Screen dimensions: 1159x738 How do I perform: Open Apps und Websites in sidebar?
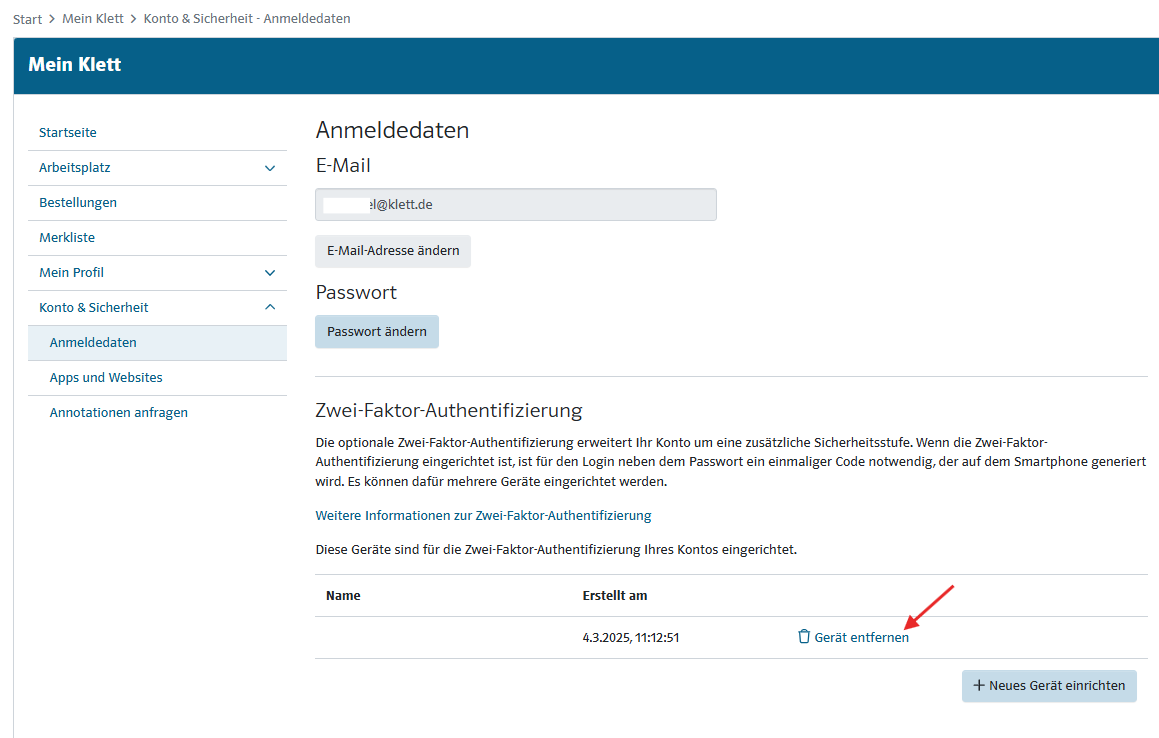point(106,377)
